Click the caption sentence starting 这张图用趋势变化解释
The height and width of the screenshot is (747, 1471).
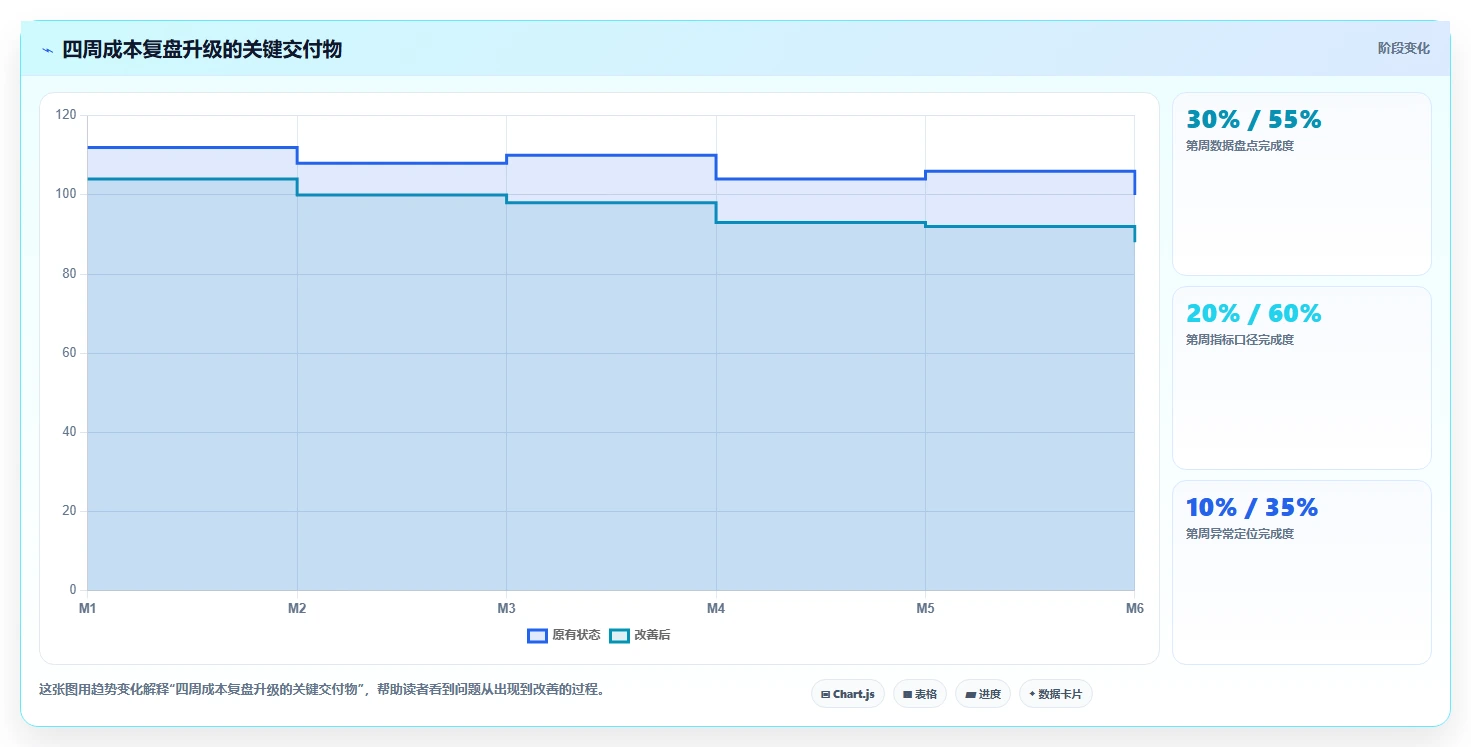(321, 690)
